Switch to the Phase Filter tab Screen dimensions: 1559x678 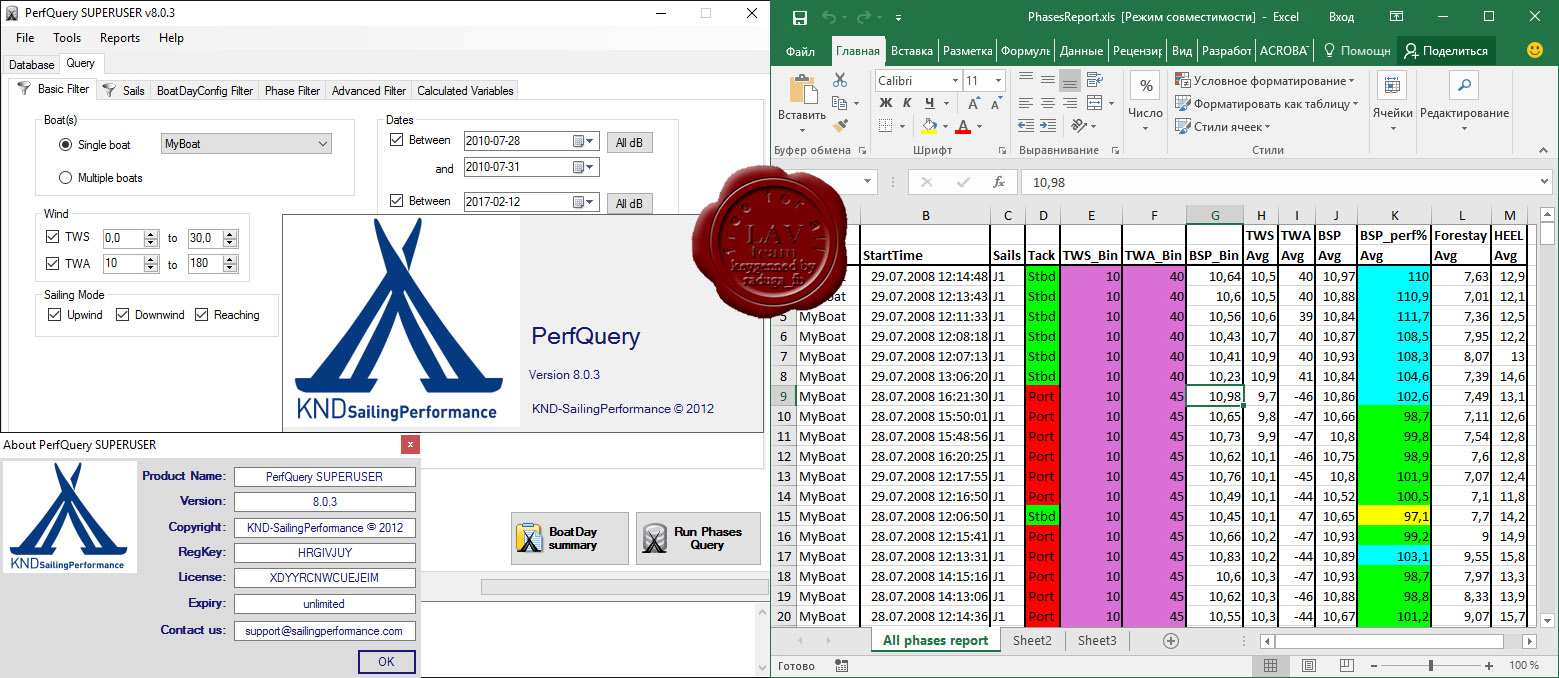(x=292, y=91)
